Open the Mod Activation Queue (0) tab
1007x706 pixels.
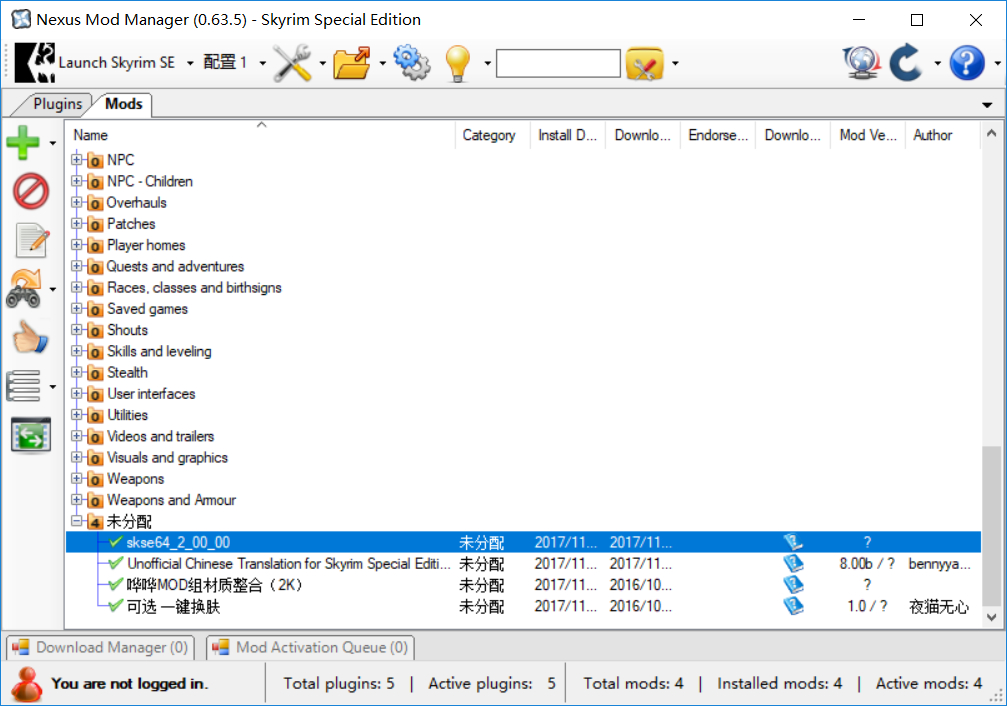click(x=311, y=647)
